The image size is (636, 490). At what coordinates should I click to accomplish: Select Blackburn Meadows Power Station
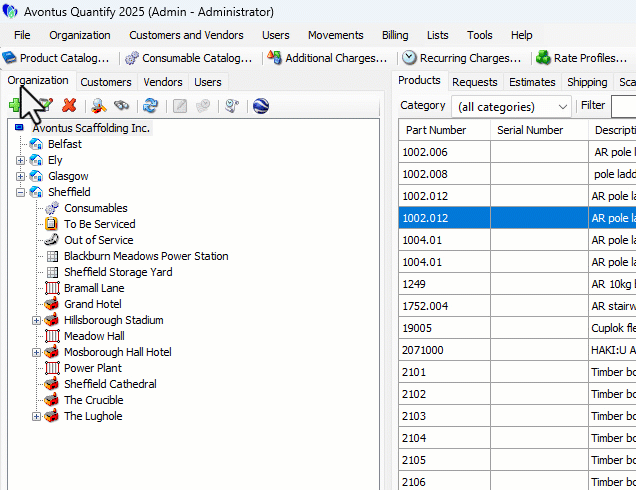click(x=146, y=256)
